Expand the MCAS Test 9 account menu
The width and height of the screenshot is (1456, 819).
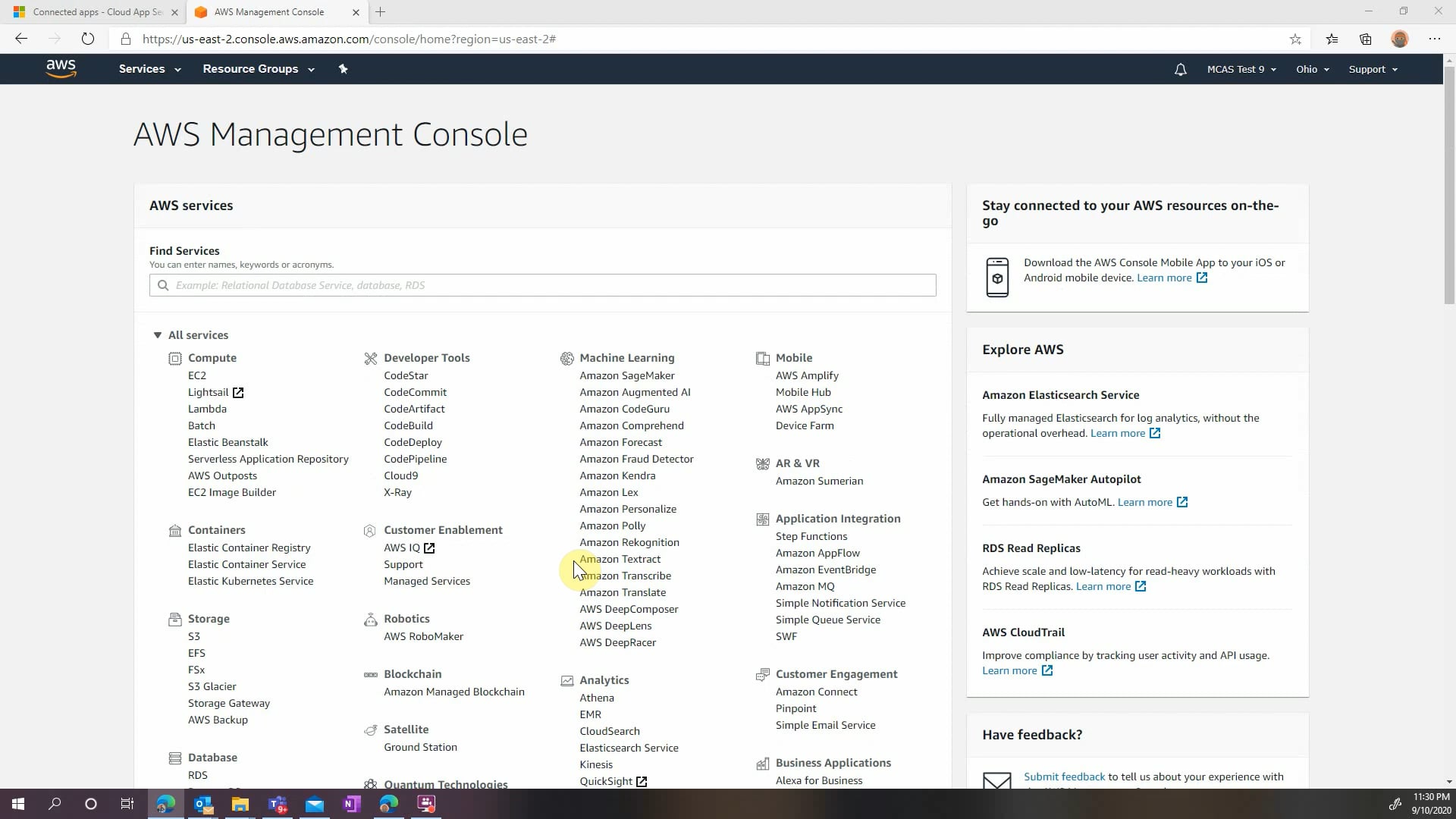point(1241,70)
